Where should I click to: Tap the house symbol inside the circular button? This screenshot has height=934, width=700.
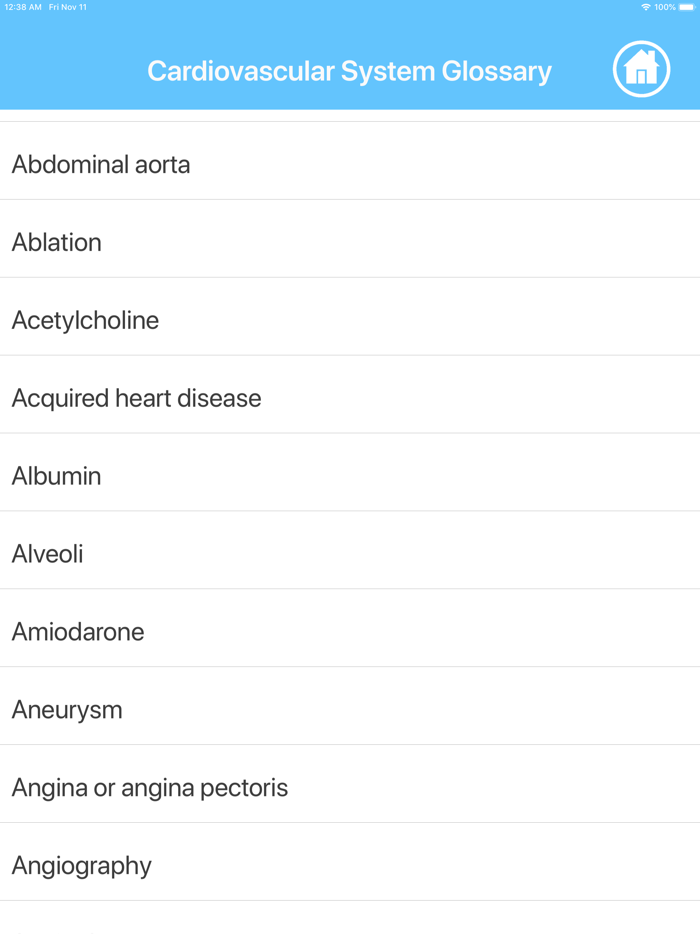[x=642, y=68]
